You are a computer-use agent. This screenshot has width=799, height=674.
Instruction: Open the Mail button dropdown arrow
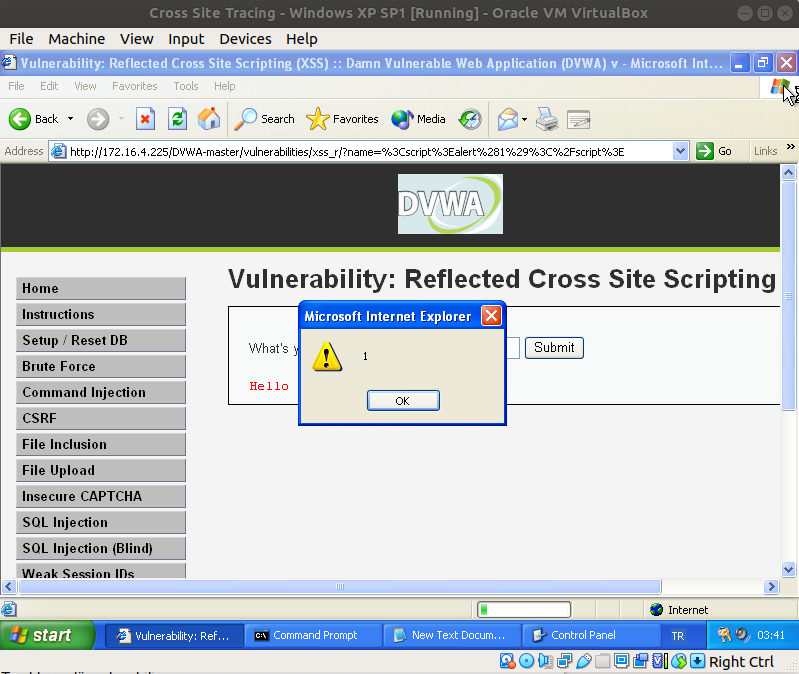(x=524, y=119)
